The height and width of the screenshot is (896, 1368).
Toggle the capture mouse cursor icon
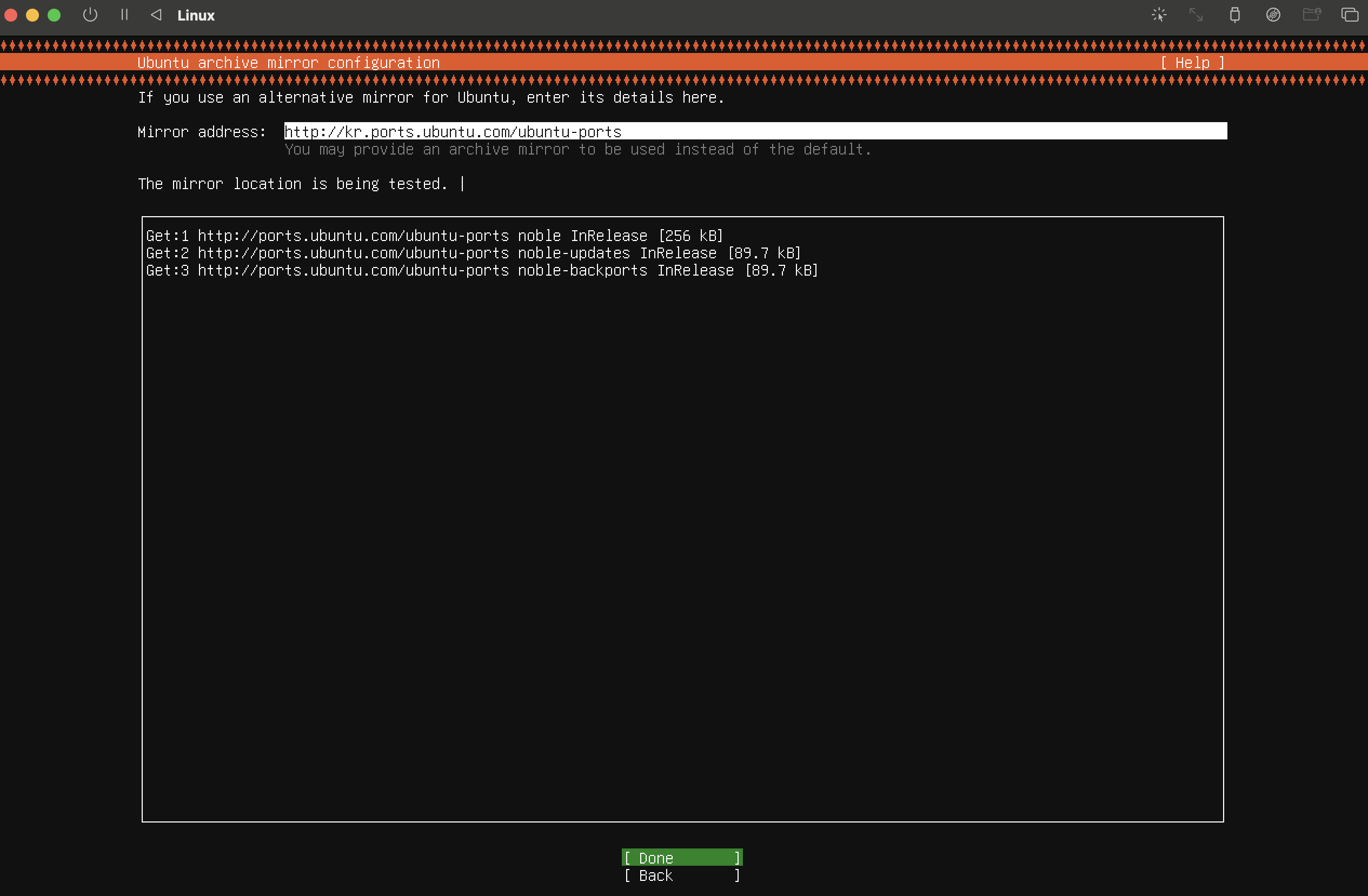click(1159, 15)
